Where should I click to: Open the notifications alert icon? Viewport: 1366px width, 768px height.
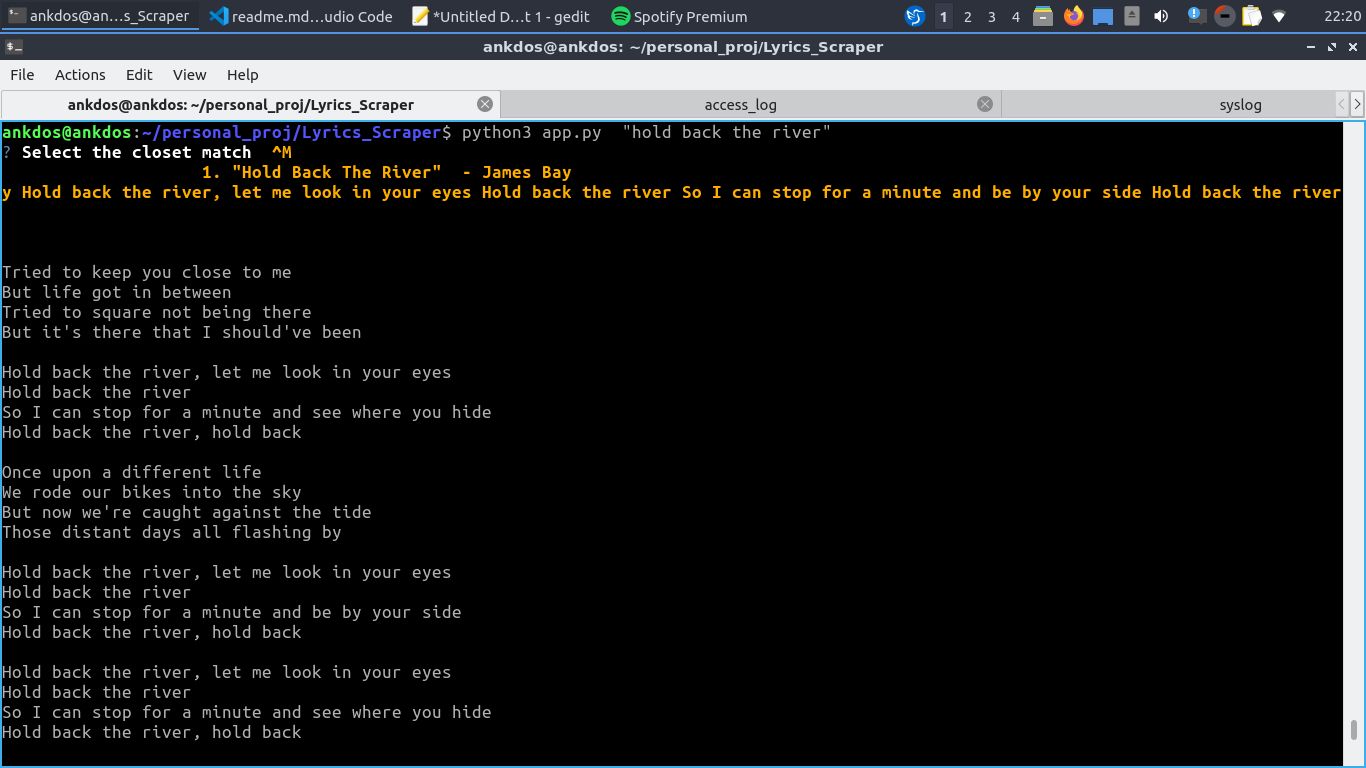(x=1196, y=16)
